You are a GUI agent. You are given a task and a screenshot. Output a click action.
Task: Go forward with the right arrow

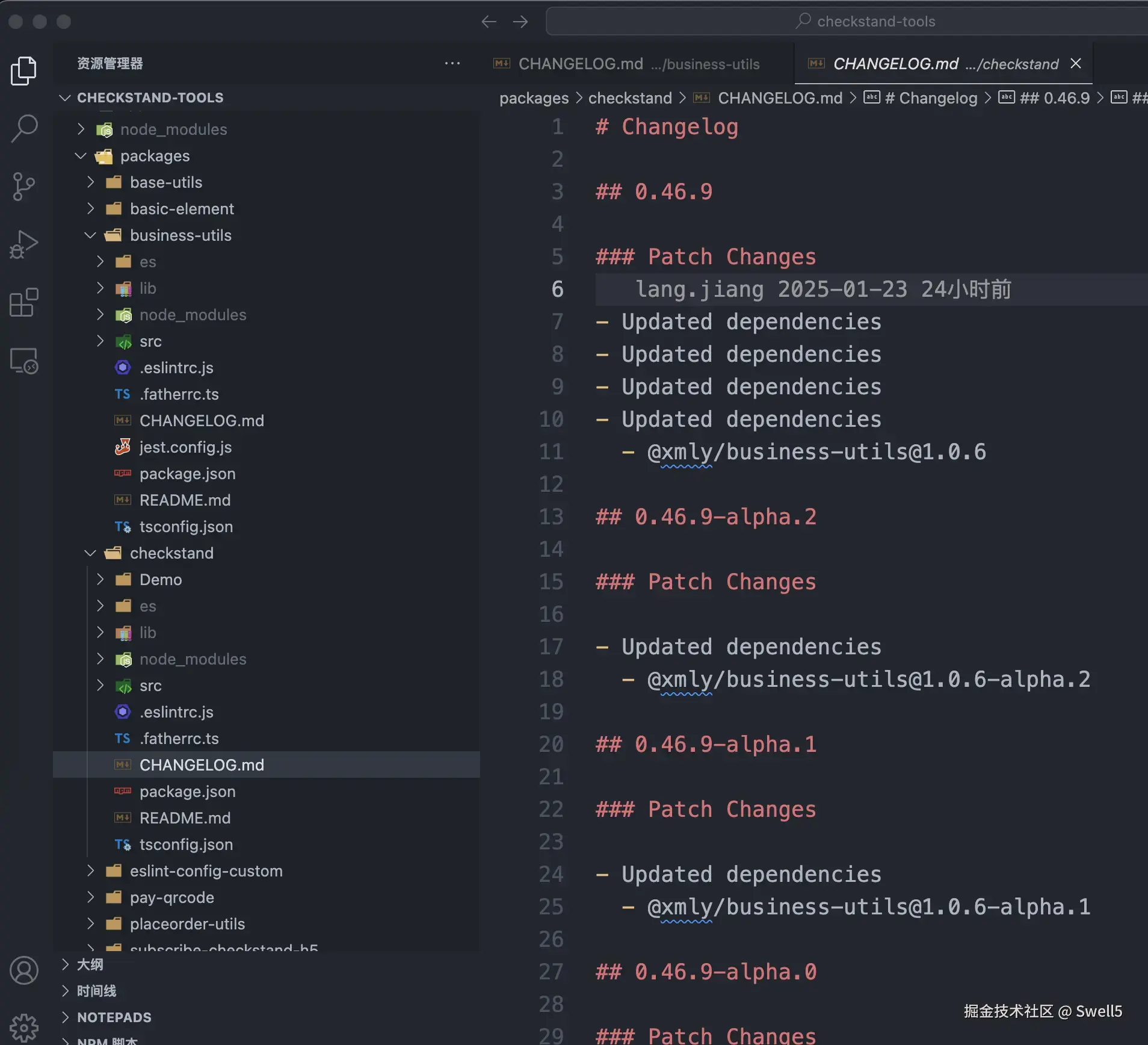pos(520,22)
